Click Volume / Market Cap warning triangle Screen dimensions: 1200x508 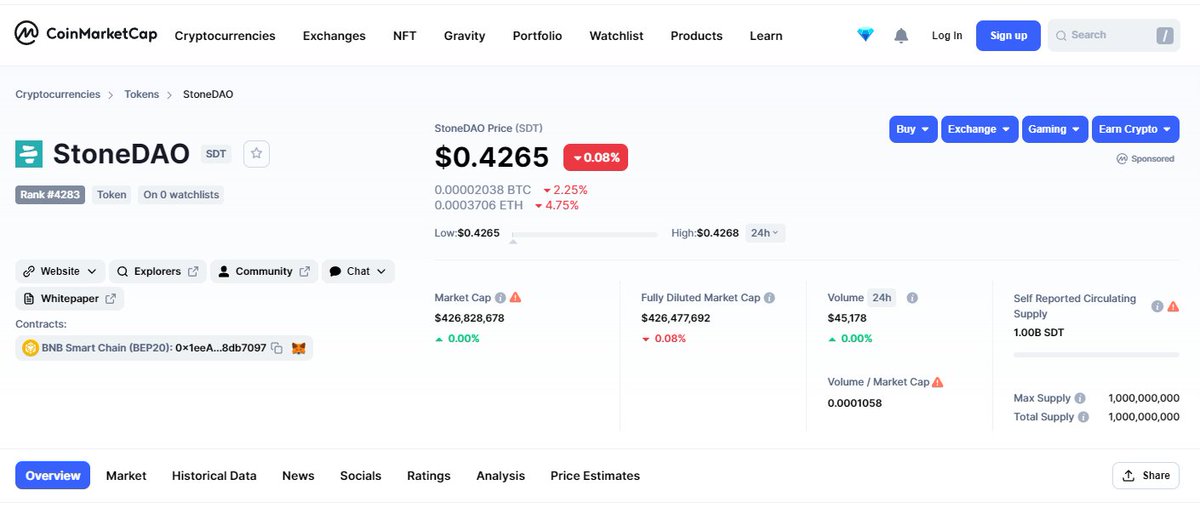tap(937, 382)
